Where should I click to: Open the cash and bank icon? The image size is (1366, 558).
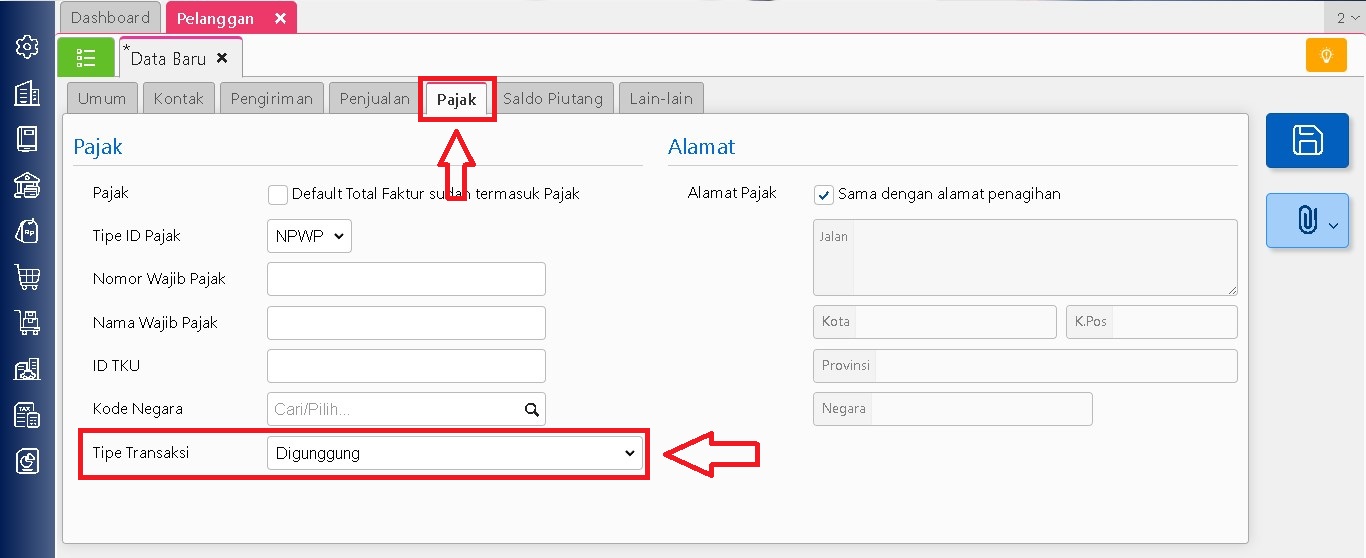[x=27, y=185]
